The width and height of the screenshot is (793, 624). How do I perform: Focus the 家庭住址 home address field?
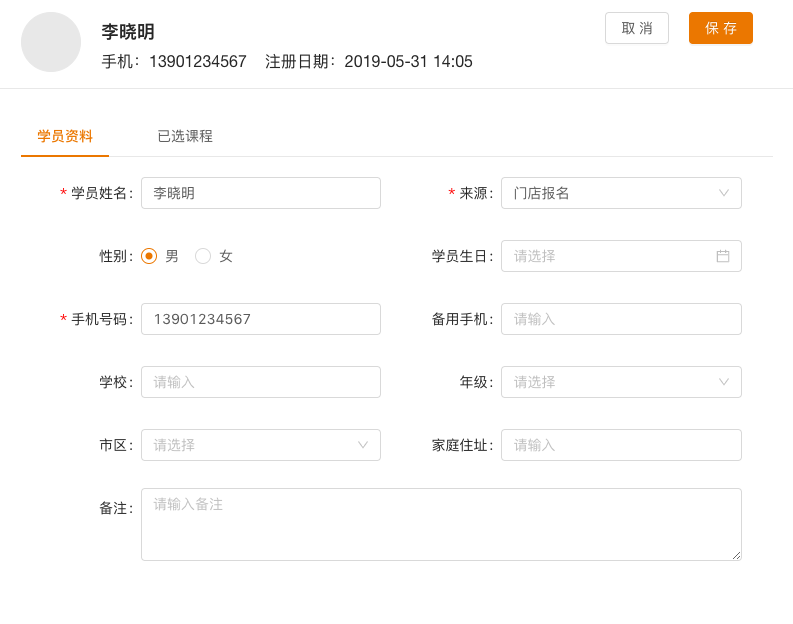click(620, 445)
